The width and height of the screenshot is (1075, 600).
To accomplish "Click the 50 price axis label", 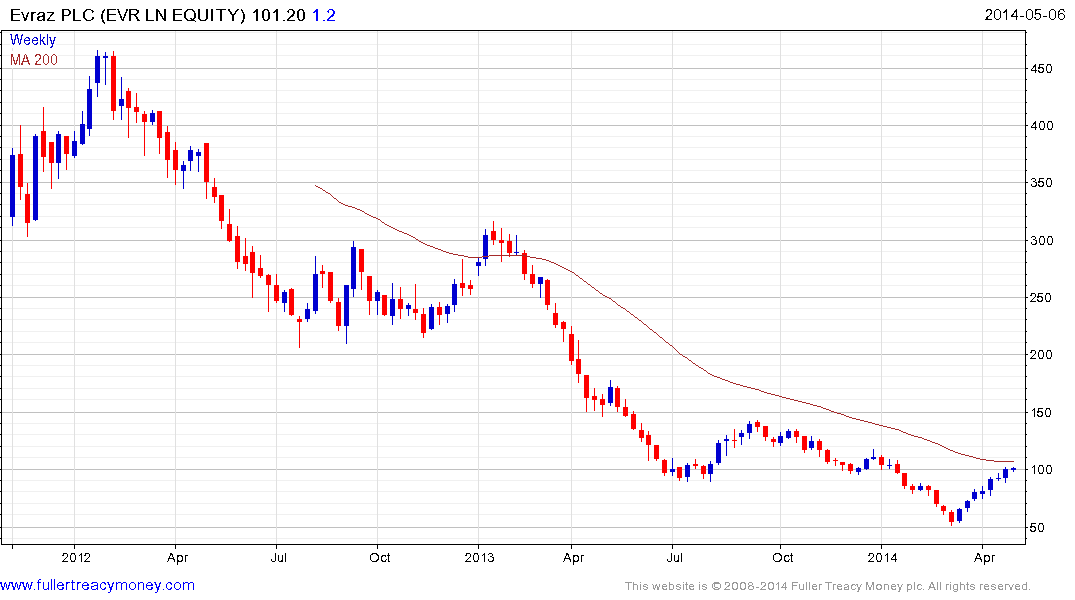I will [x=1038, y=527].
